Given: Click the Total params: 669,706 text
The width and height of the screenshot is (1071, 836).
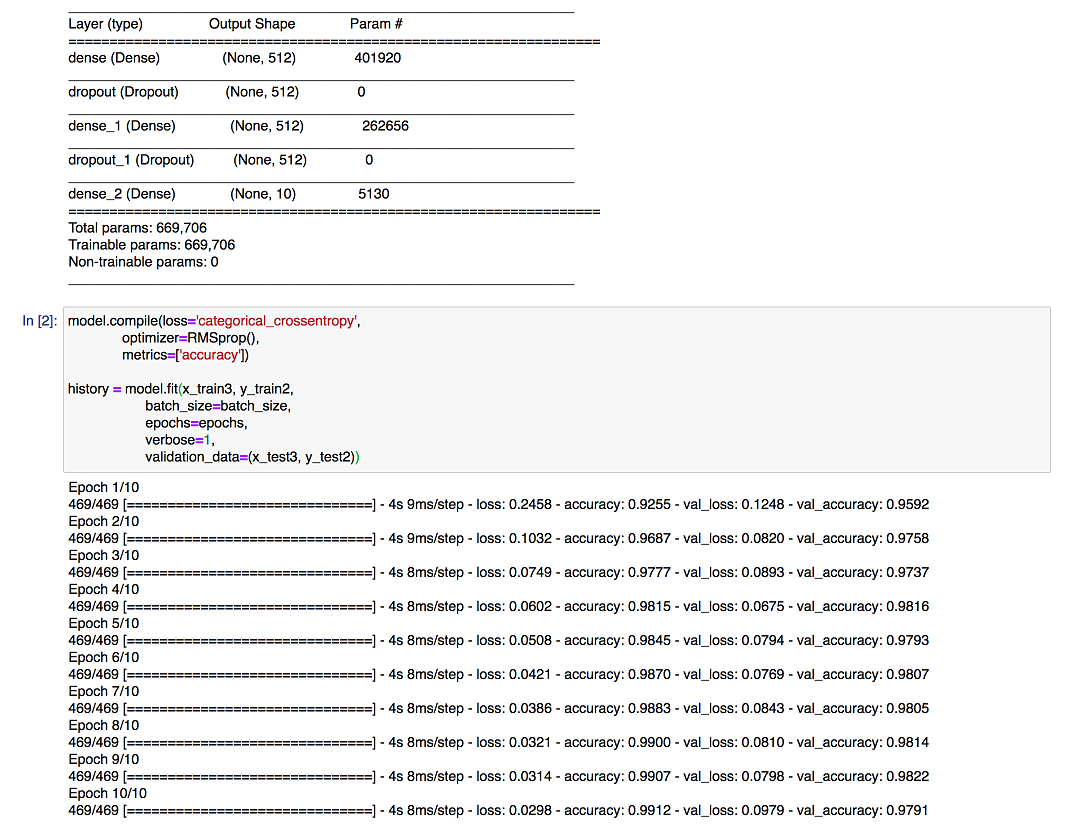Looking at the screenshot, I should [x=137, y=228].
